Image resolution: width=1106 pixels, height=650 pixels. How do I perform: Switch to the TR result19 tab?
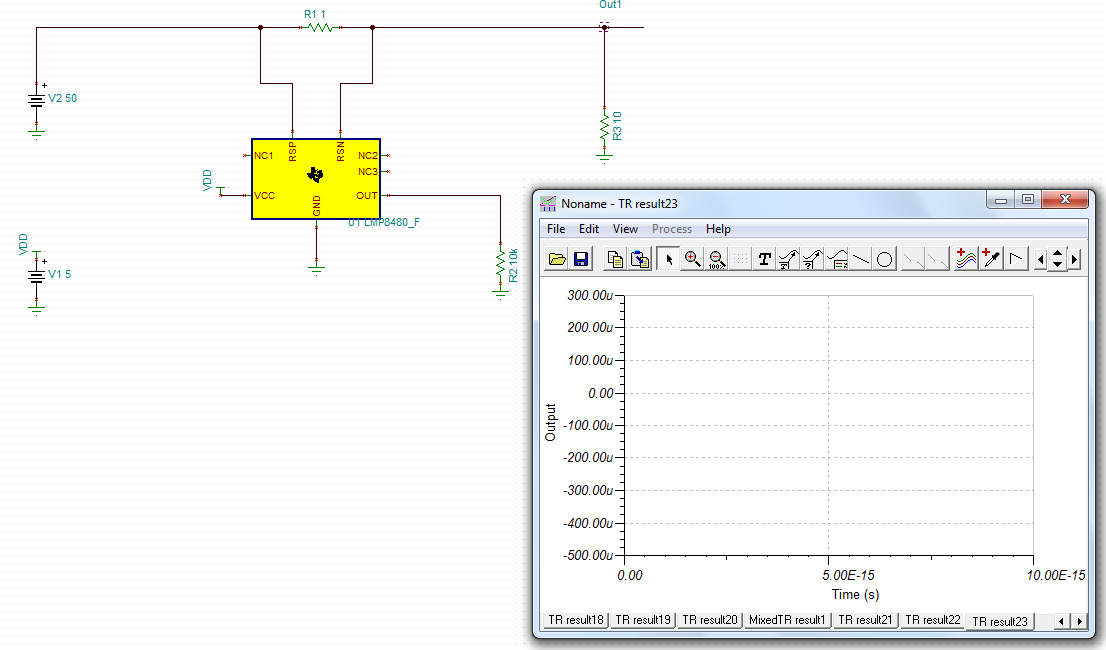click(643, 620)
